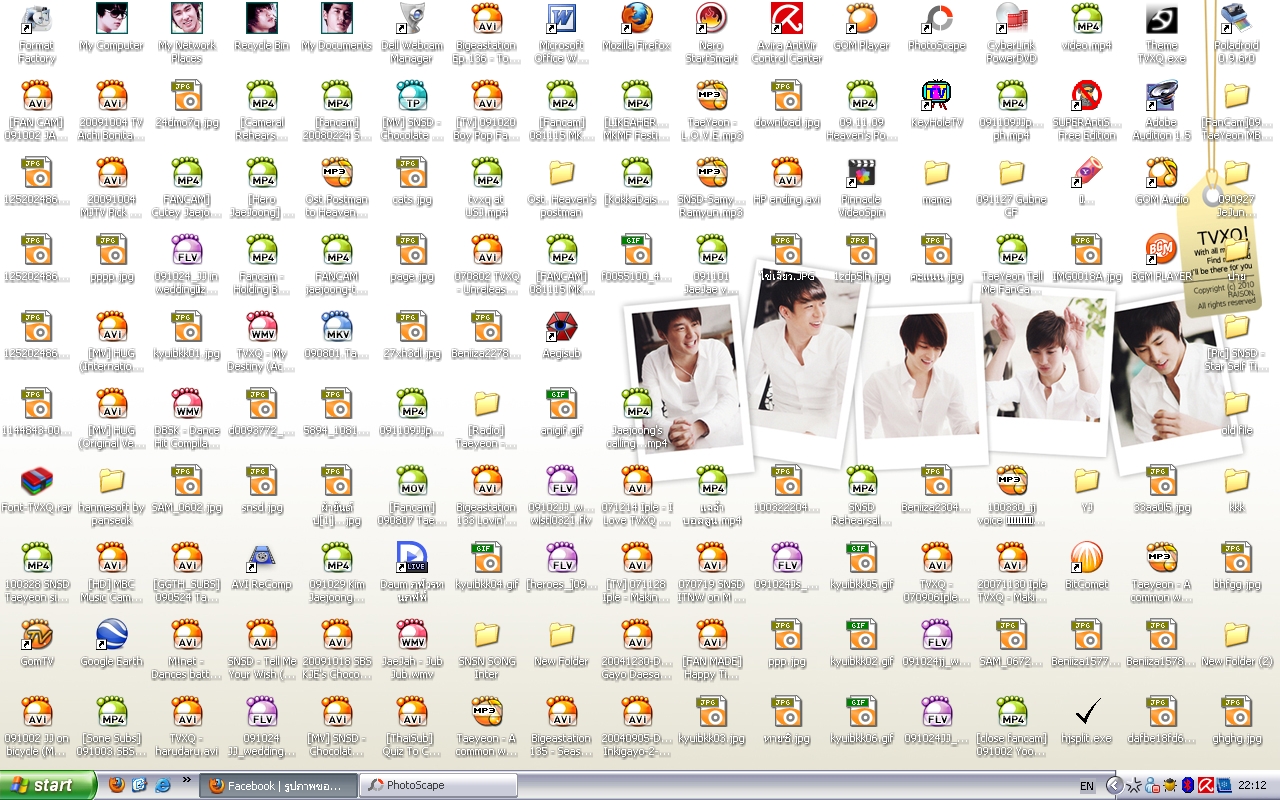Open Mozilla Firefox desktop shortcut

[637, 18]
